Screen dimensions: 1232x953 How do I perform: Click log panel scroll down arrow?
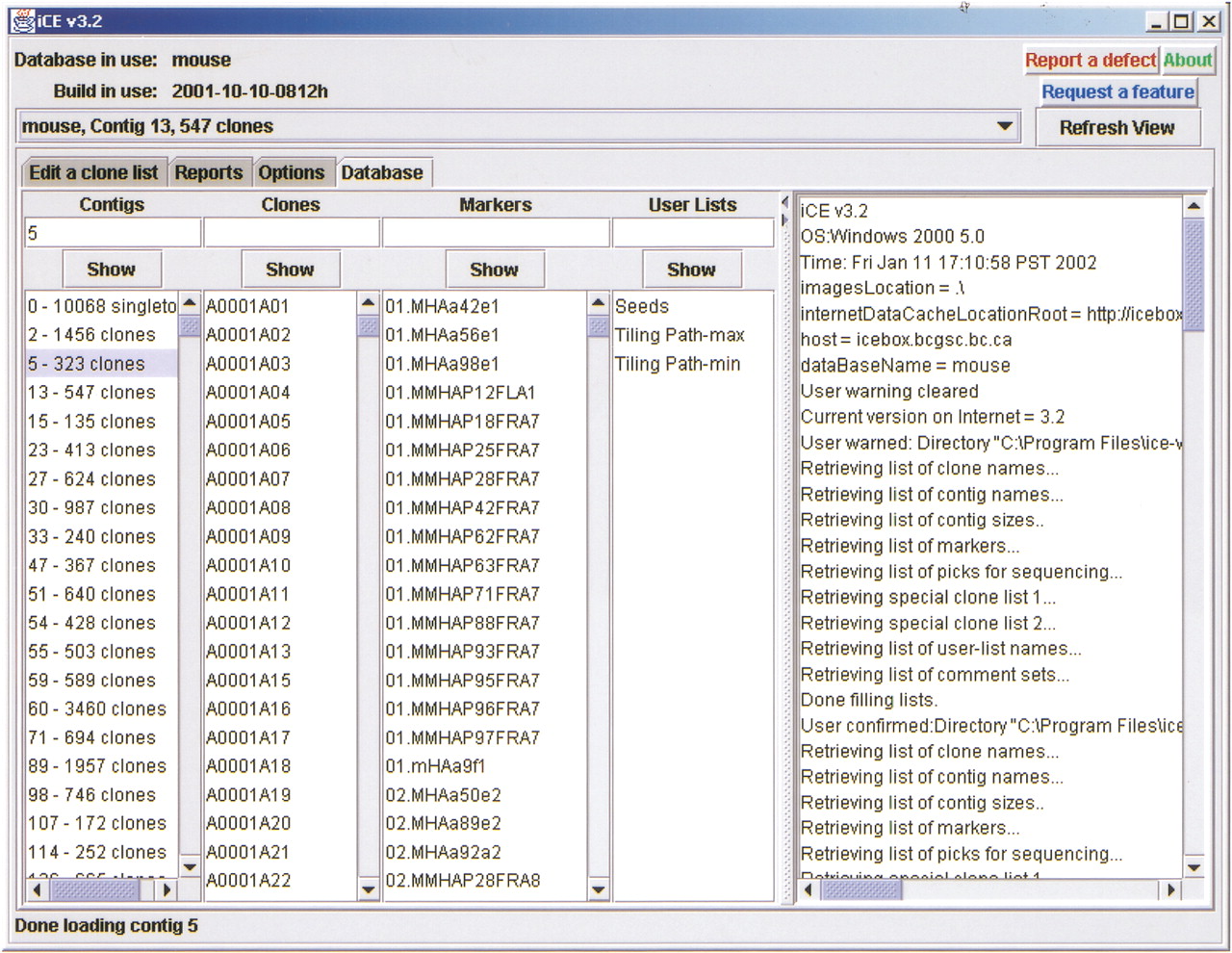pyautogui.click(x=1193, y=867)
